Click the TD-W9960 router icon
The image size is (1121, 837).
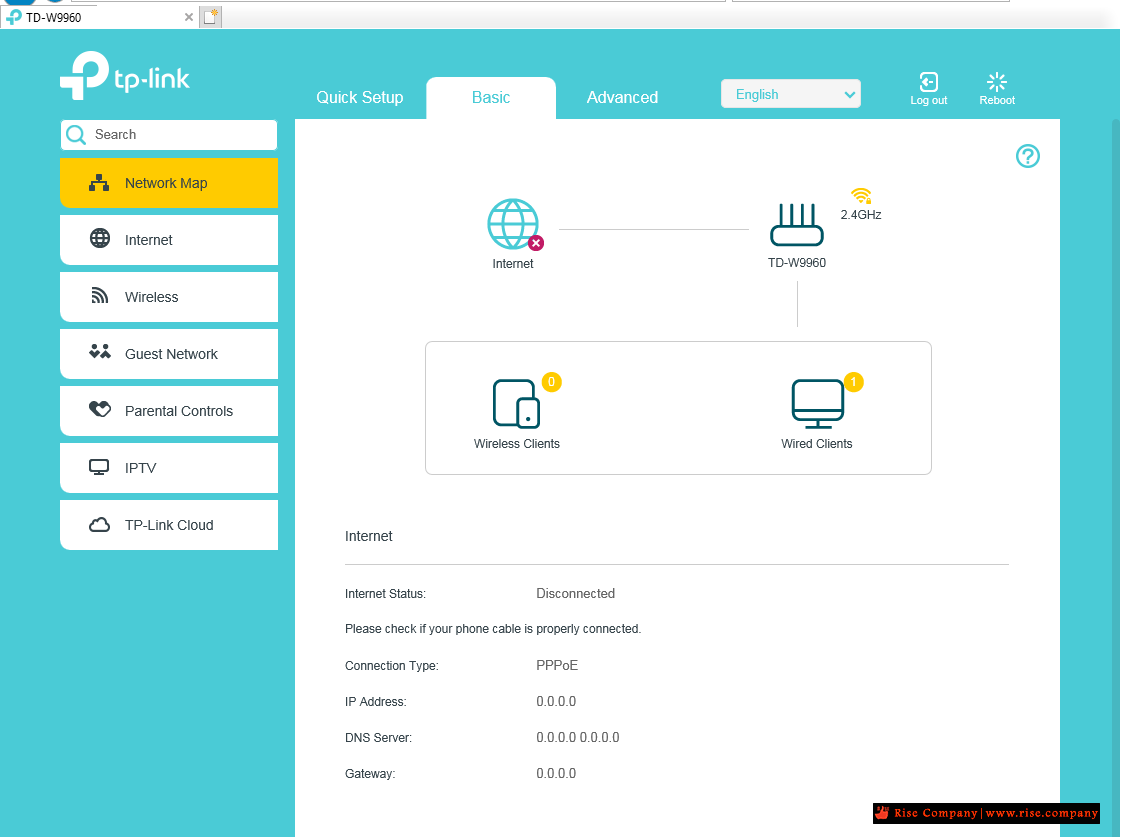click(x=796, y=224)
